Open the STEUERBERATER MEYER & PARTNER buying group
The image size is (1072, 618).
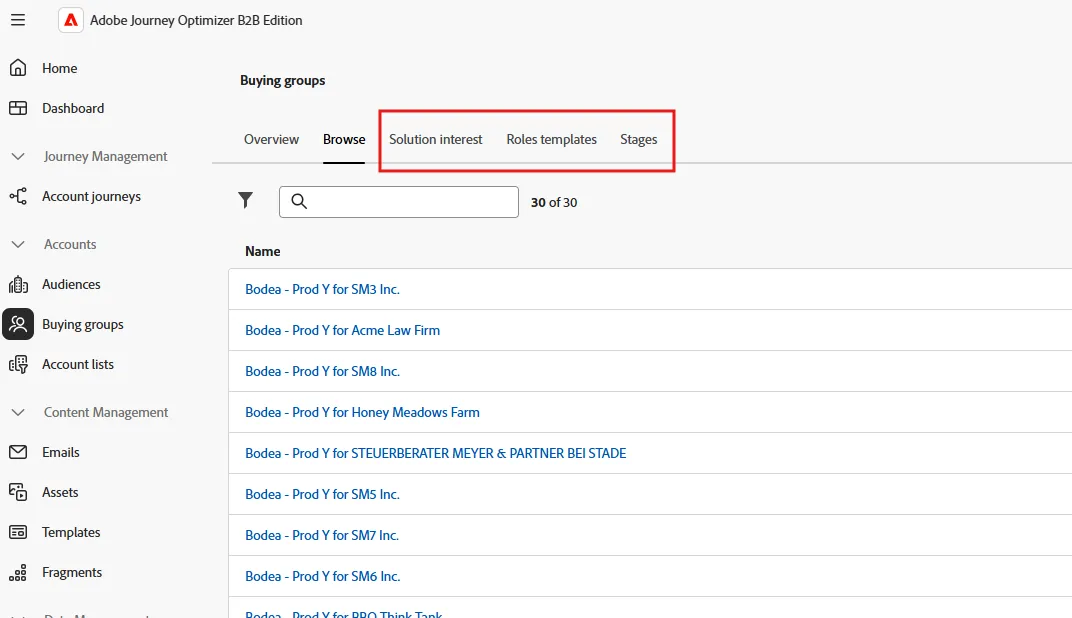[x=436, y=453]
